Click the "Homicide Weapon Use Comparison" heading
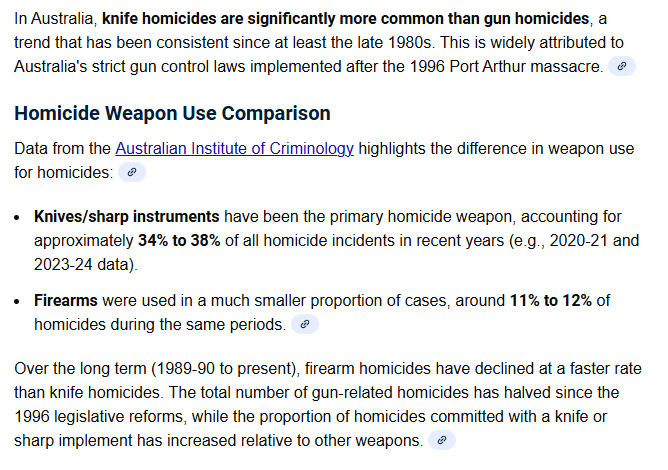 tap(172, 113)
